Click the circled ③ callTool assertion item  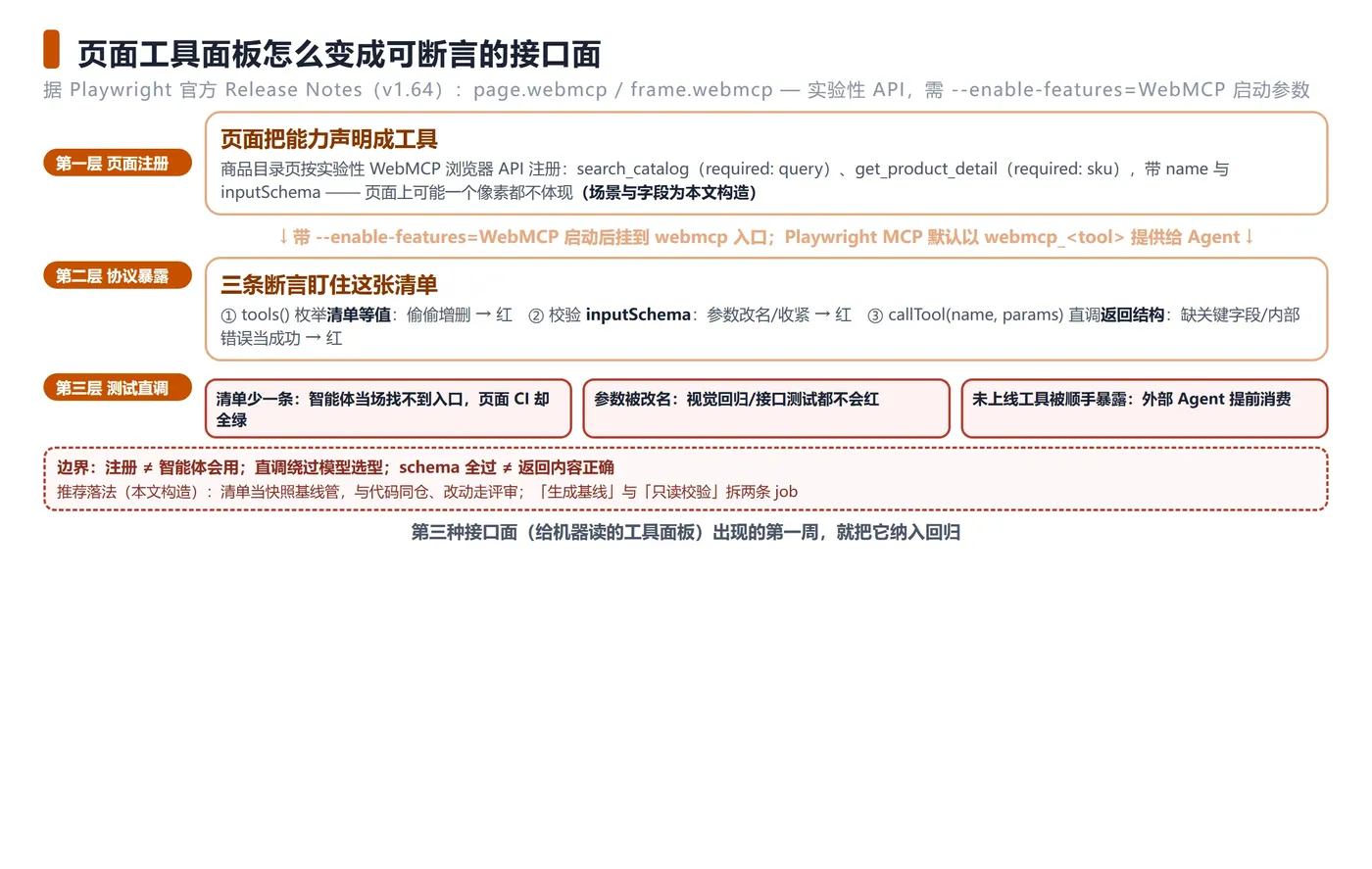click(x=759, y=326)
